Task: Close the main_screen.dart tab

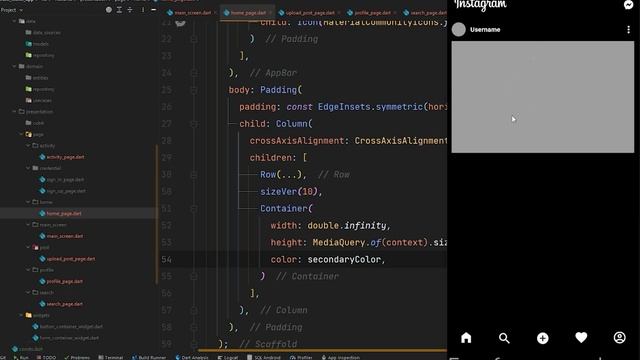Action: tap(215, 13)
